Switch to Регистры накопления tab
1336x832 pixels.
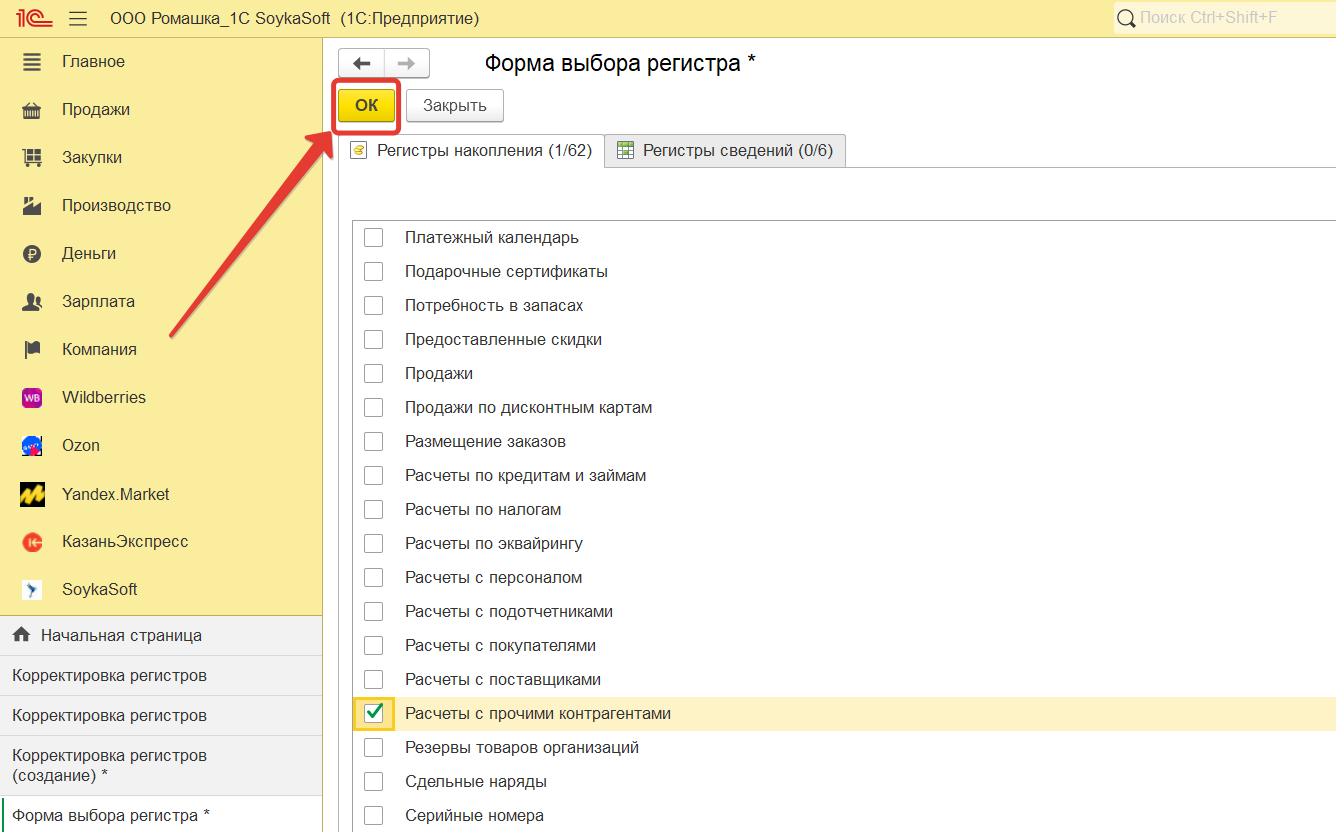(x=472, y=151)
